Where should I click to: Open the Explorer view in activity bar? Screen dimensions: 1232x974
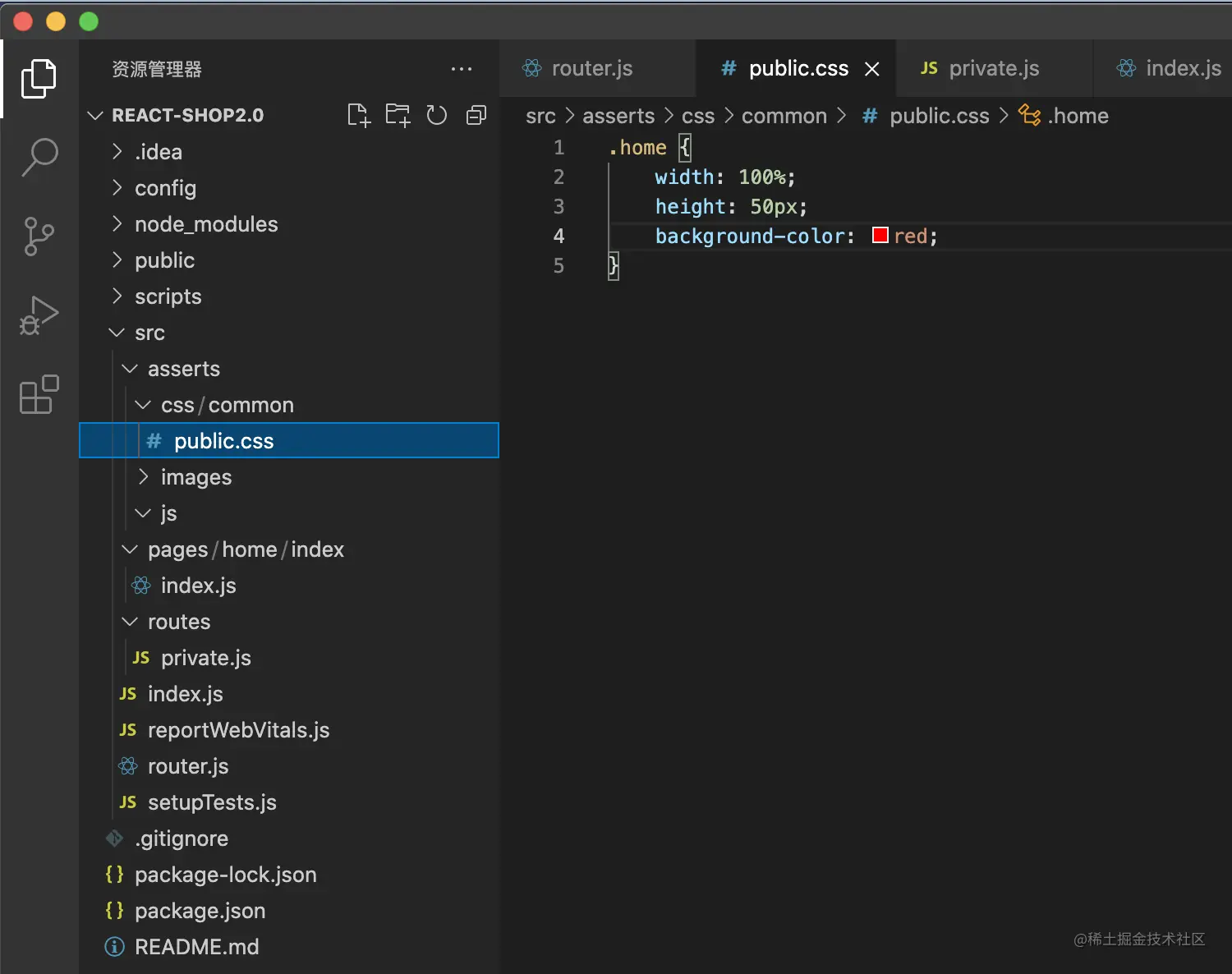click(39, 79)
